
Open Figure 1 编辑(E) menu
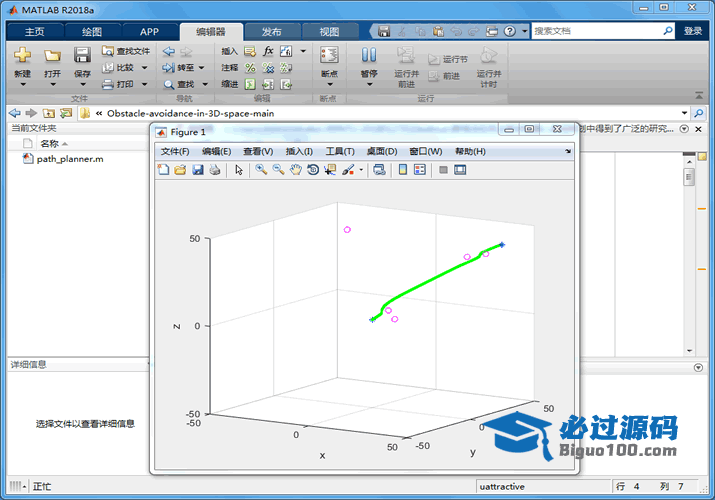click(217, 151)
